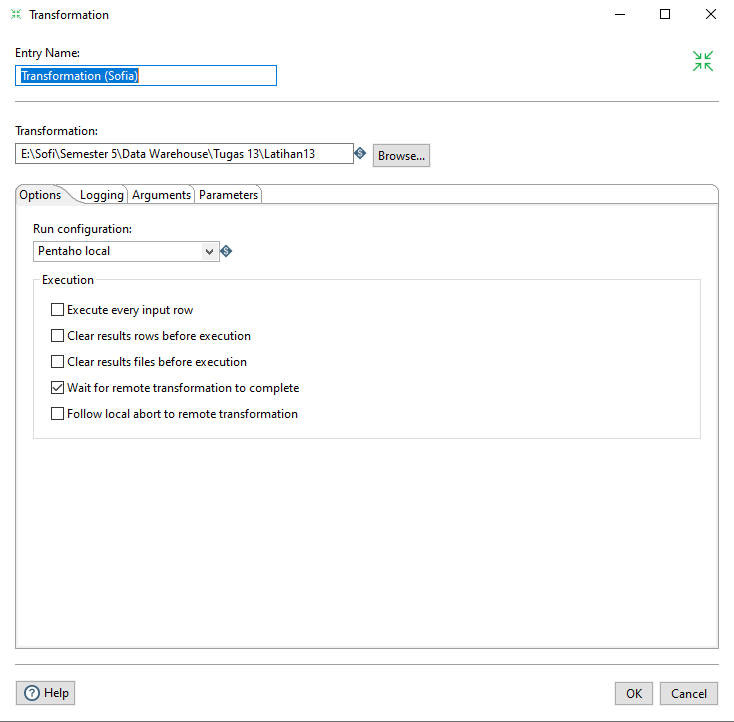The height and width of the screenshot is (722, 734).
Task: Click the variable icon beside the Transformation path
Action: [x=360, y=153]
